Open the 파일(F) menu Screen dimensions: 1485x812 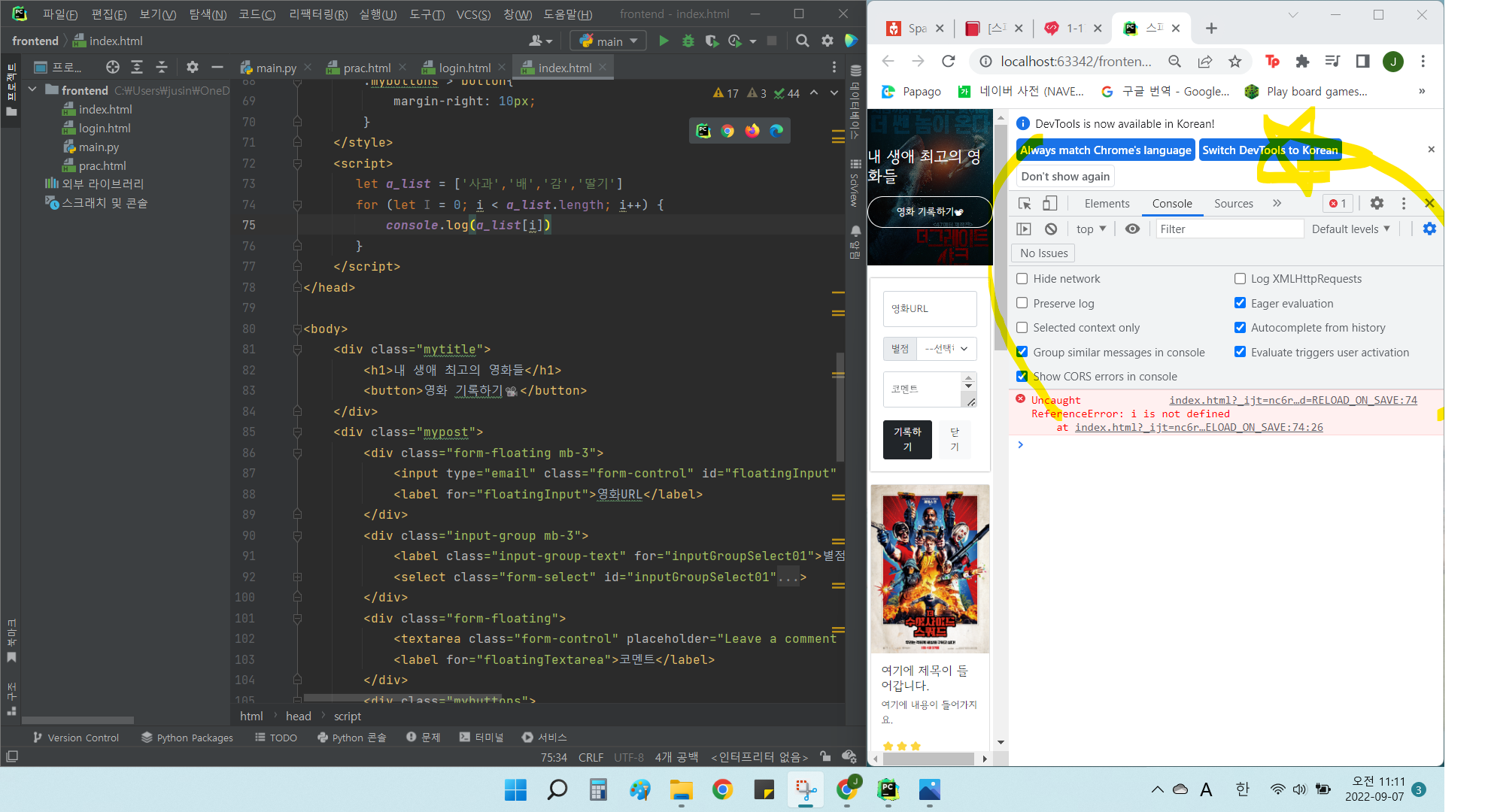coord(60,14)
